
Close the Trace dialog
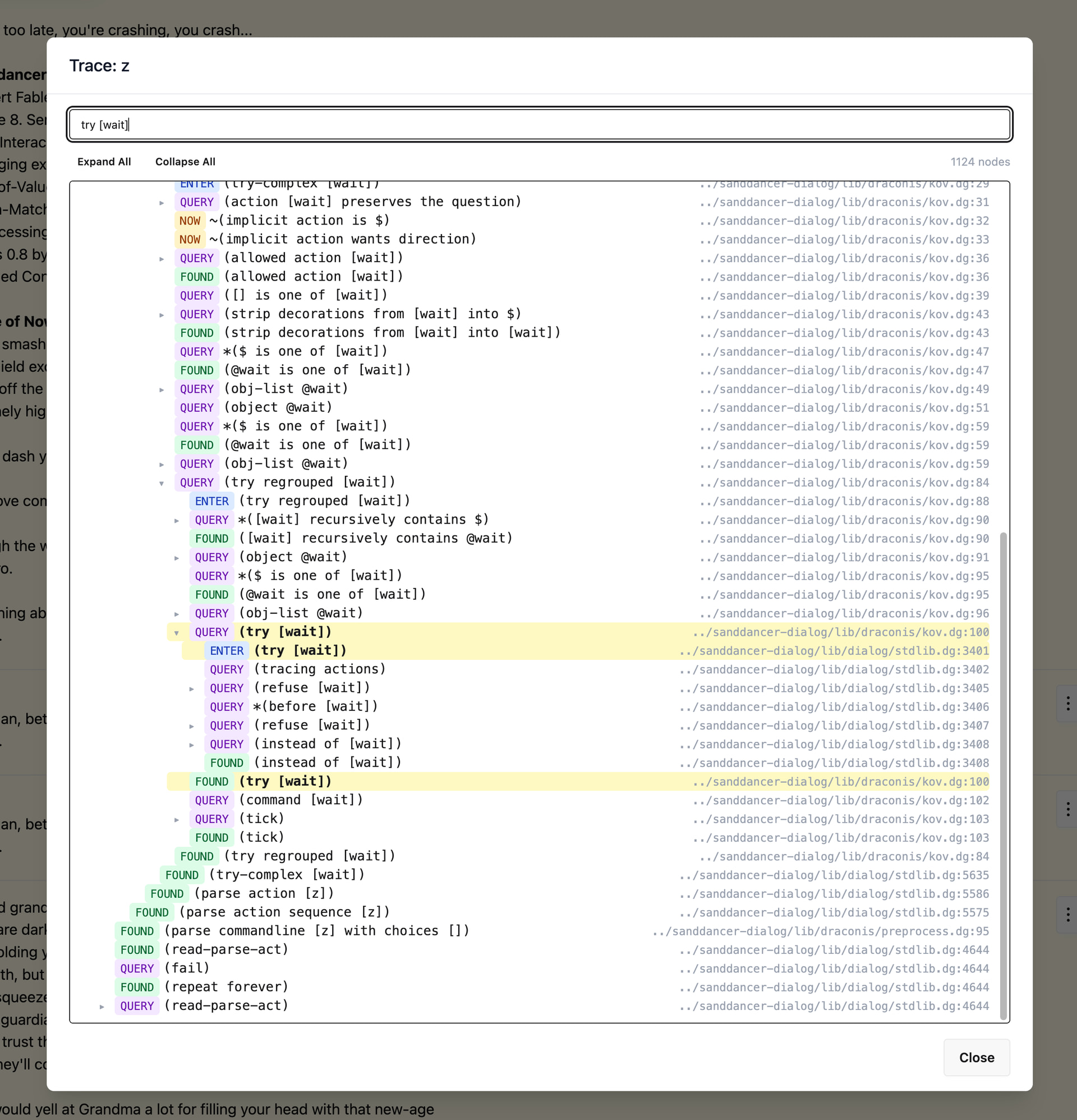976,1057
